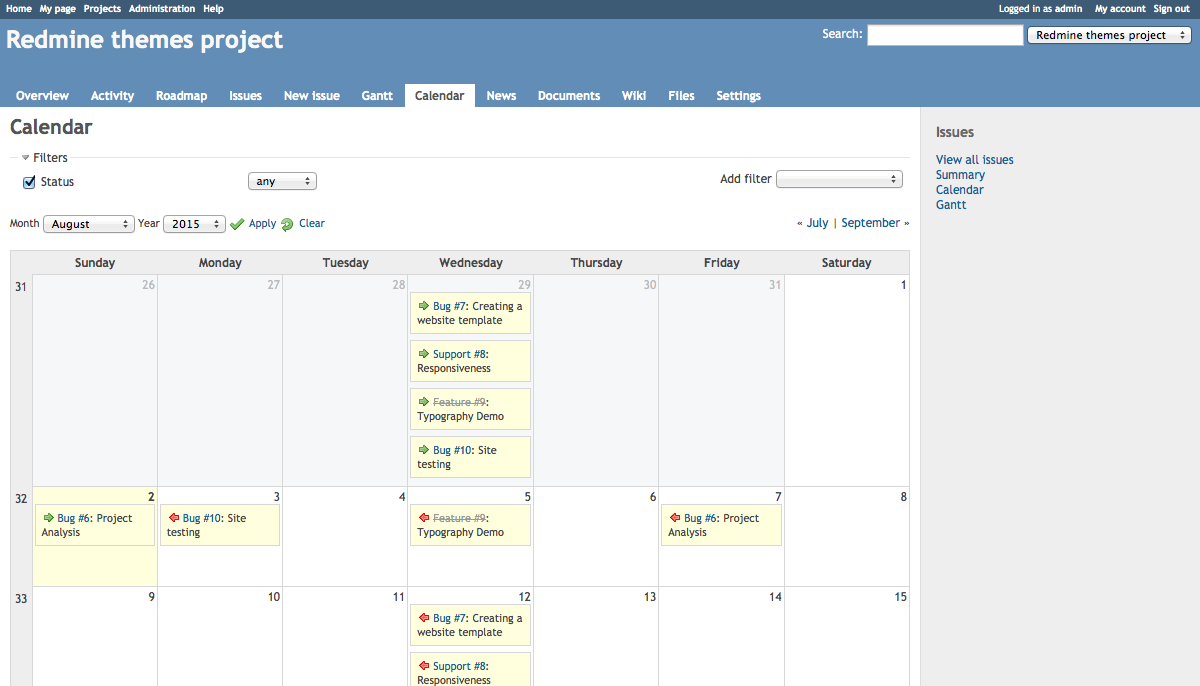Select the Calendar tab
This screenshot has height=686, width=1200.
pos(439,96)
